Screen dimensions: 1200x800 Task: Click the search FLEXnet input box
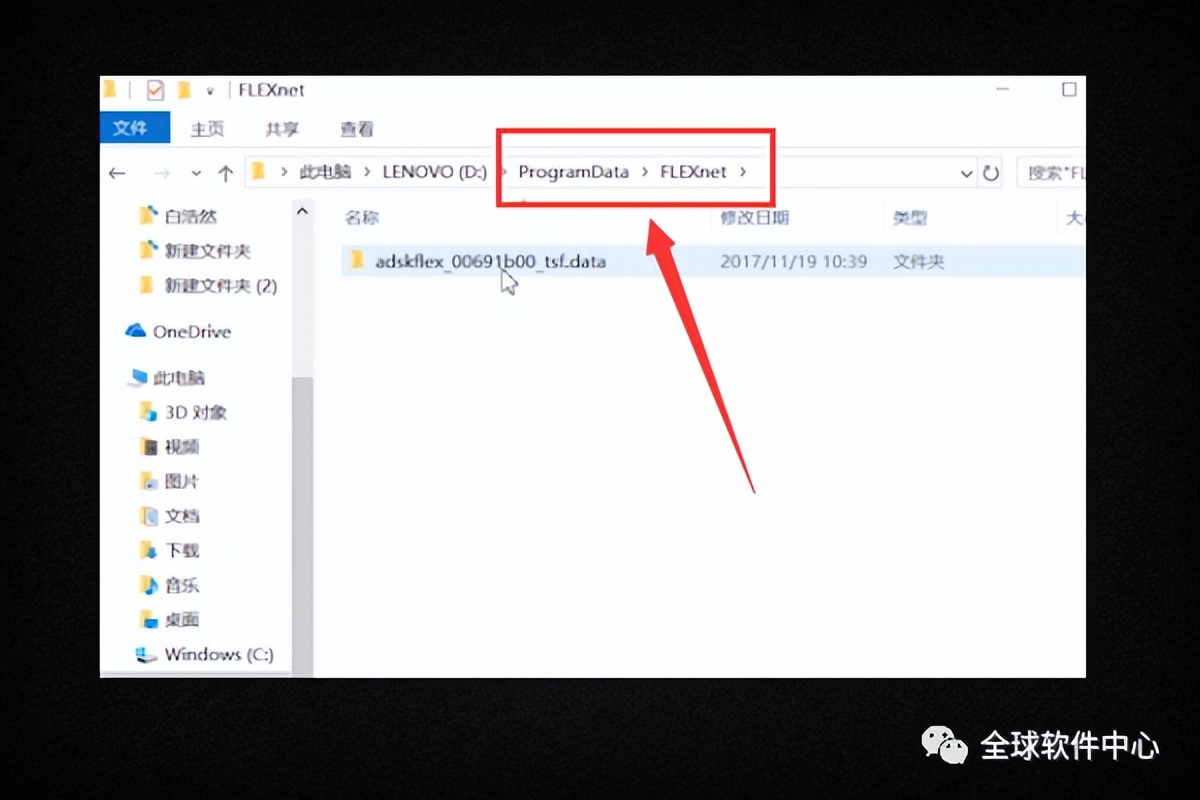(1052, 173)
